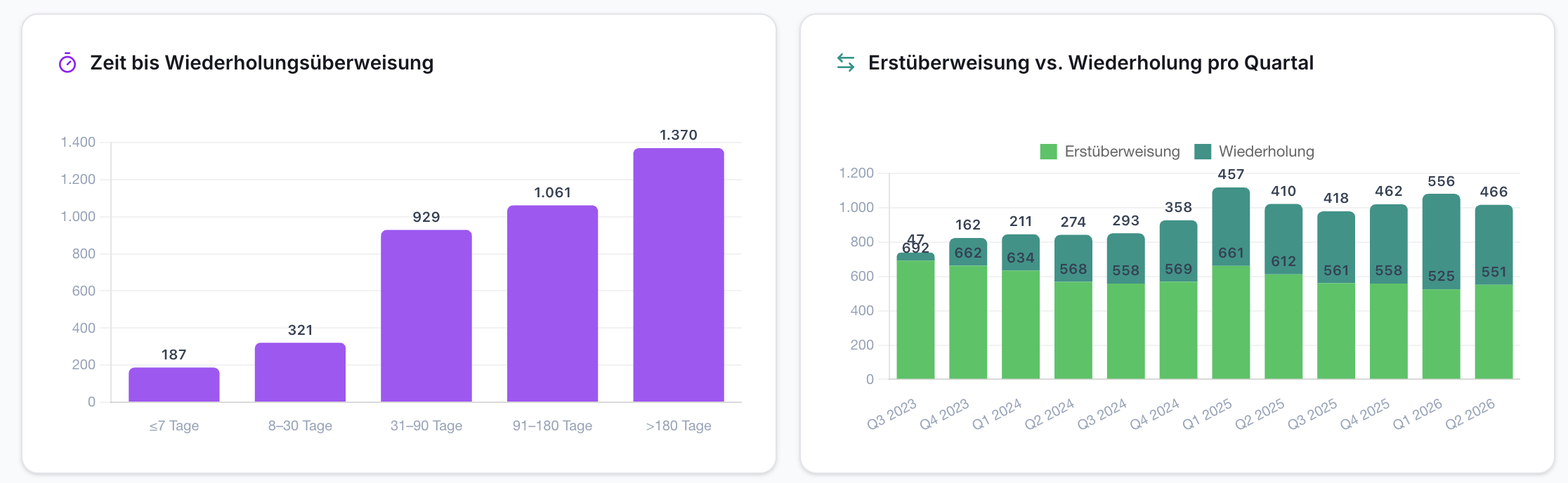Viewport: 1568px width, 483px height.
Task: Click the 321 bar value label
Action: [300, 330]
